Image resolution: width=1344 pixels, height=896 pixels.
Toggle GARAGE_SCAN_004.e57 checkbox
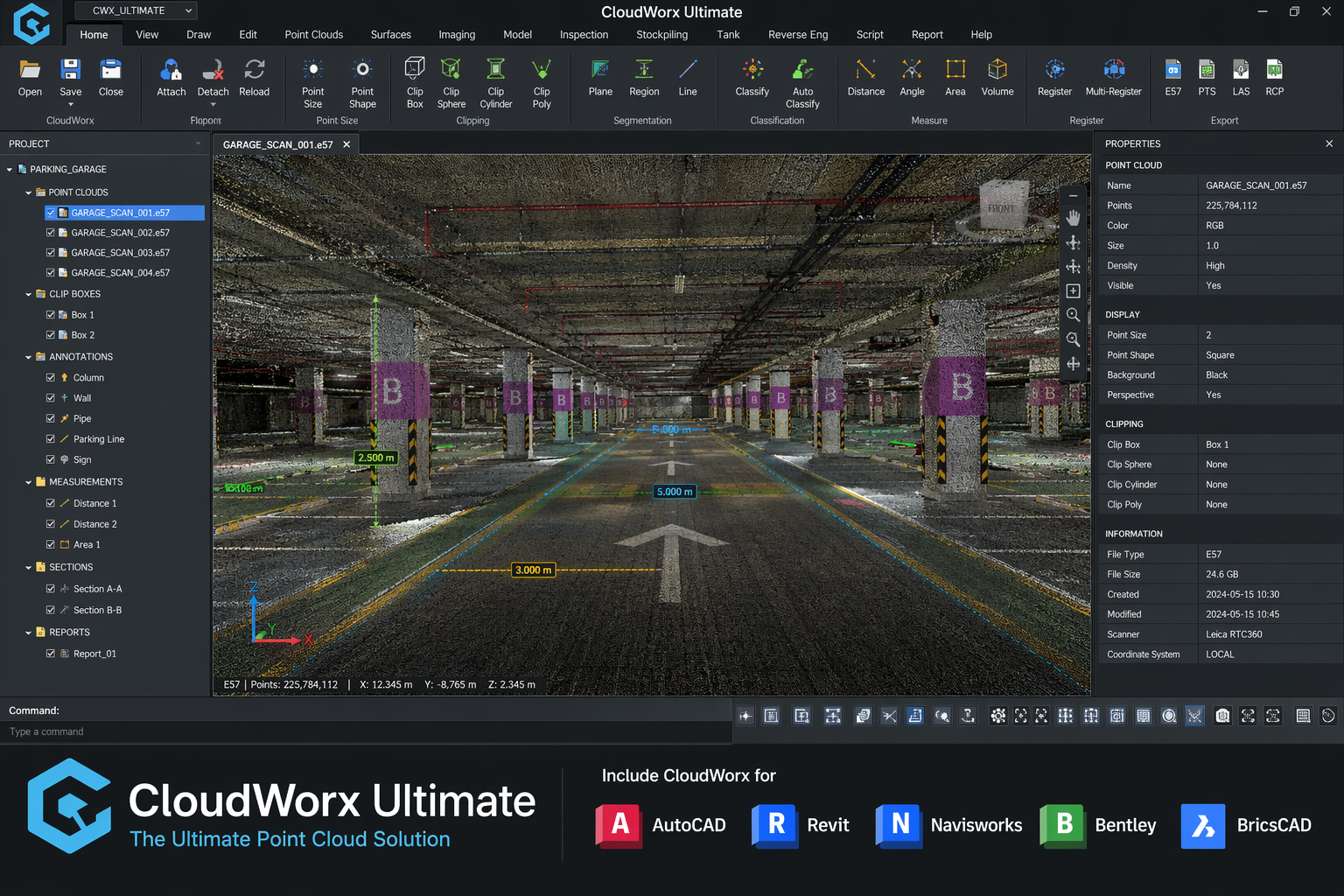(x=51, y=273)
